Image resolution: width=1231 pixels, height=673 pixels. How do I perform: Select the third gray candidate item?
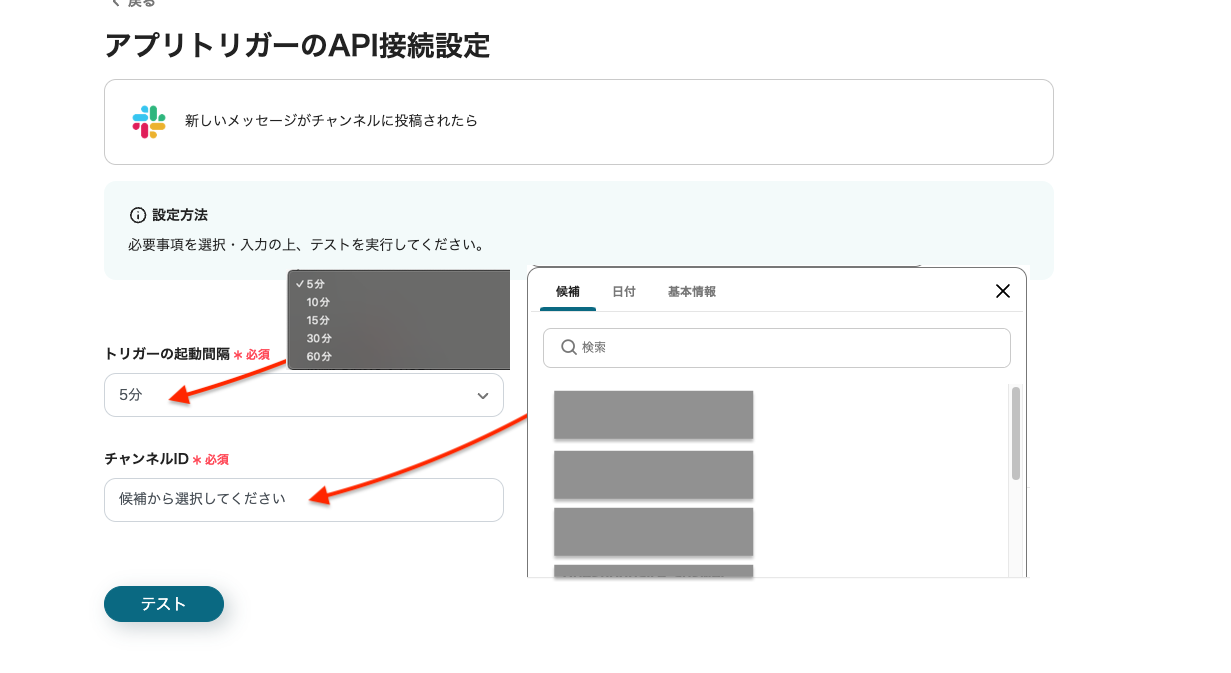(653, 531)
